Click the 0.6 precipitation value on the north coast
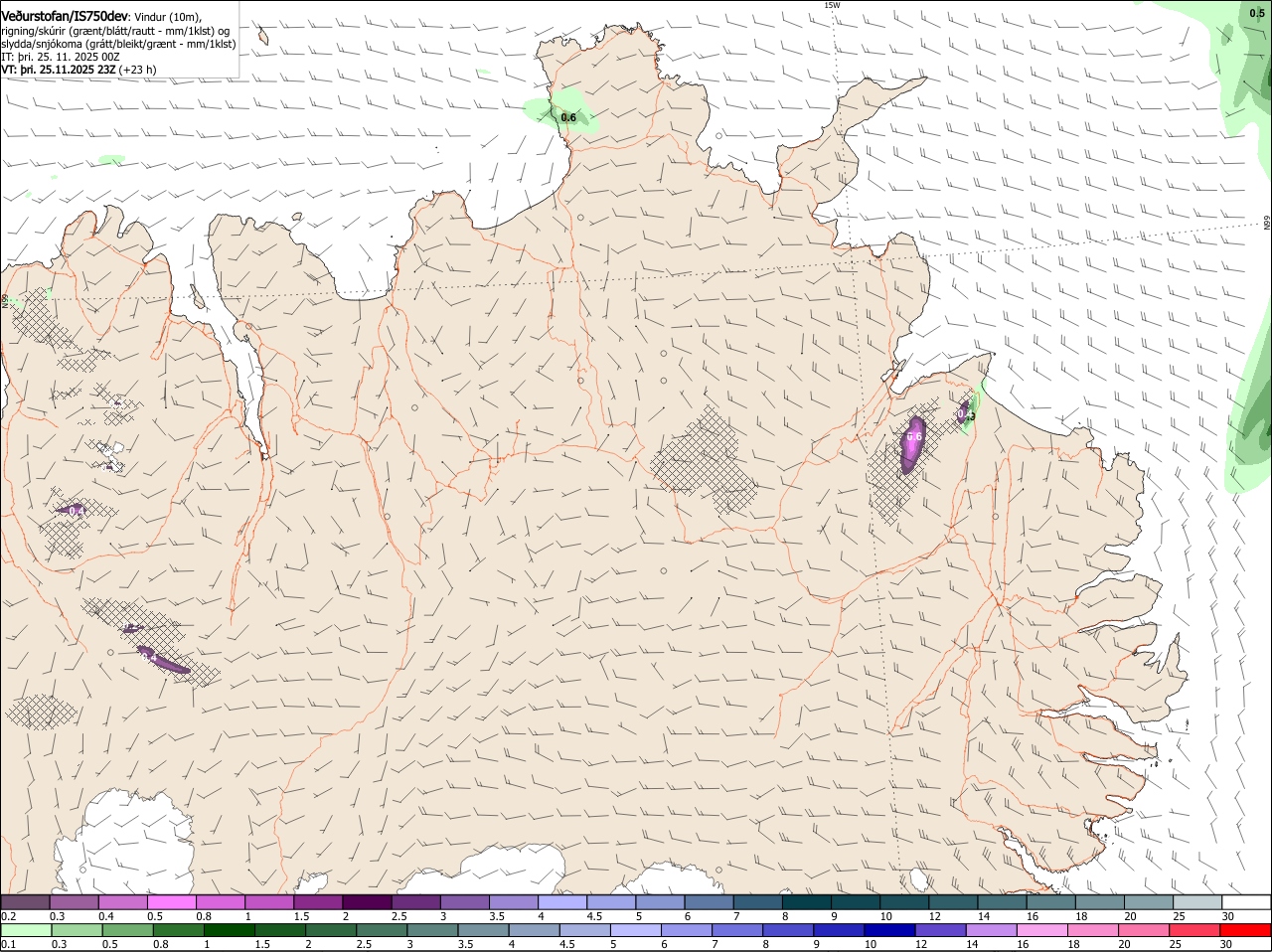Screen dimensions: 1272x952 568,117
